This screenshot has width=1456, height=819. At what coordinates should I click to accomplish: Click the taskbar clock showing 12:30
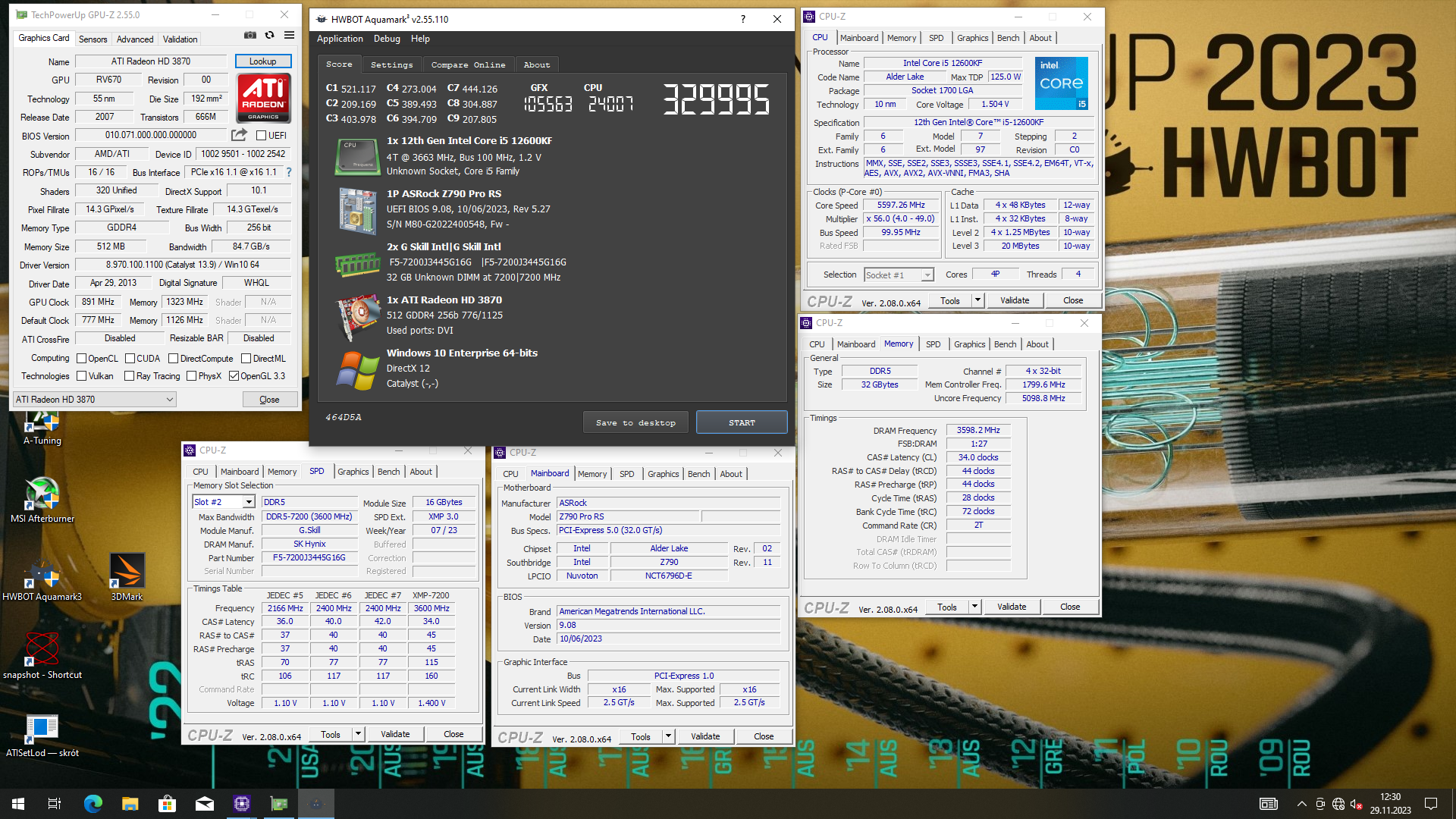click(1390, 804)
